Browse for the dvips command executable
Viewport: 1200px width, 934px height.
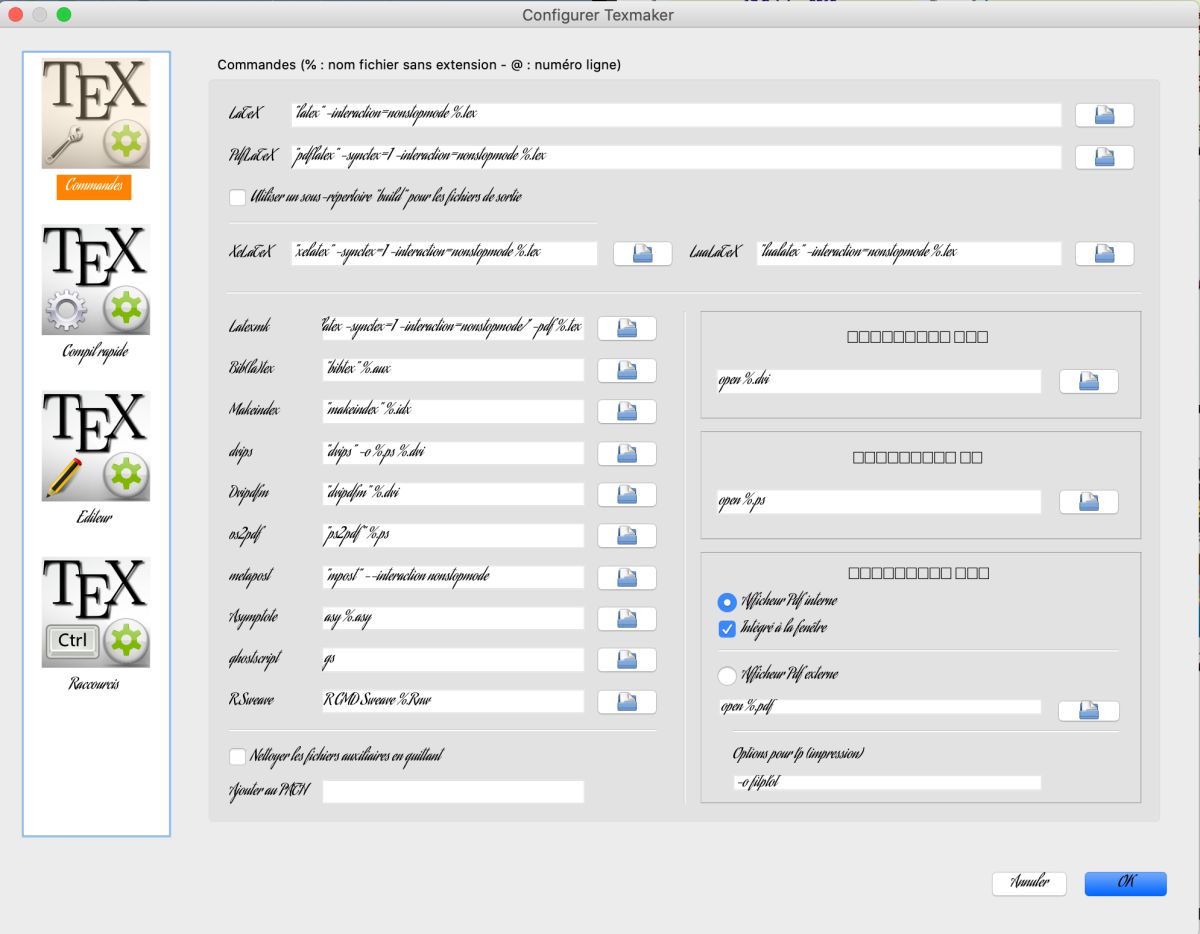pos(627,453)
